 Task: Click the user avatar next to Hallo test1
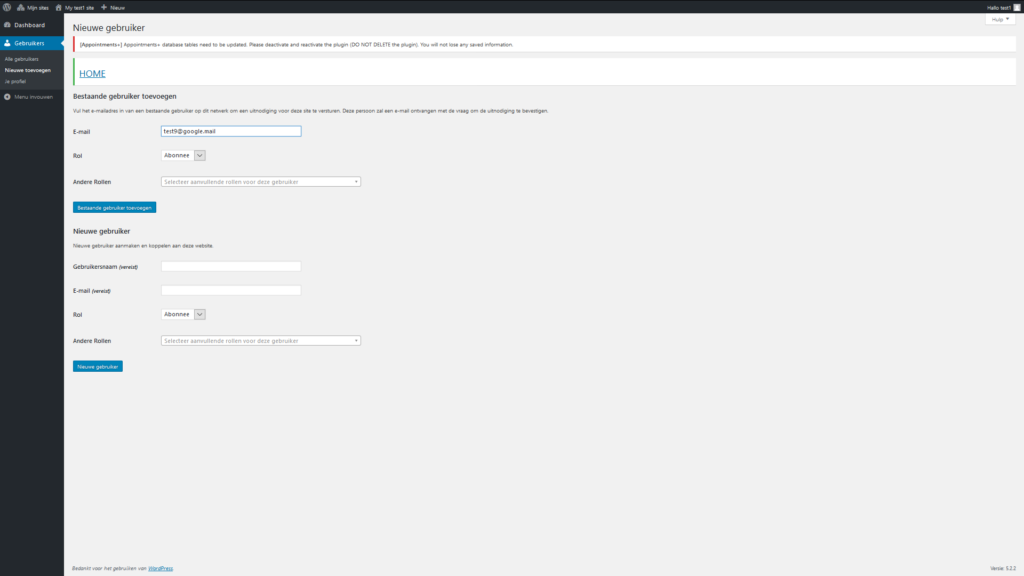tap(1017, 7)
